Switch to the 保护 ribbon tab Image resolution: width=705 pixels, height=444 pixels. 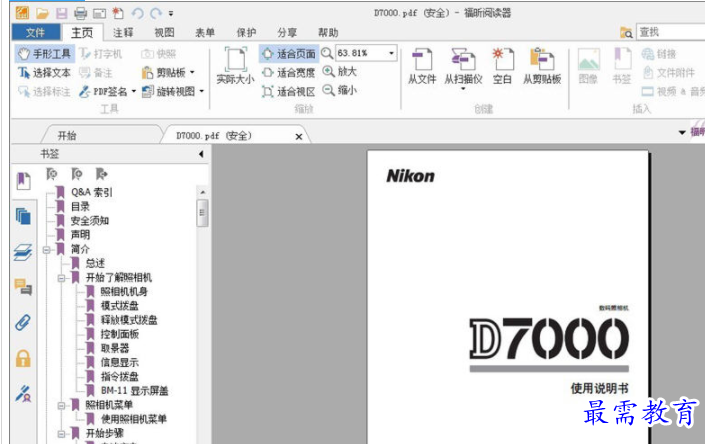click(x=246, y=32)
